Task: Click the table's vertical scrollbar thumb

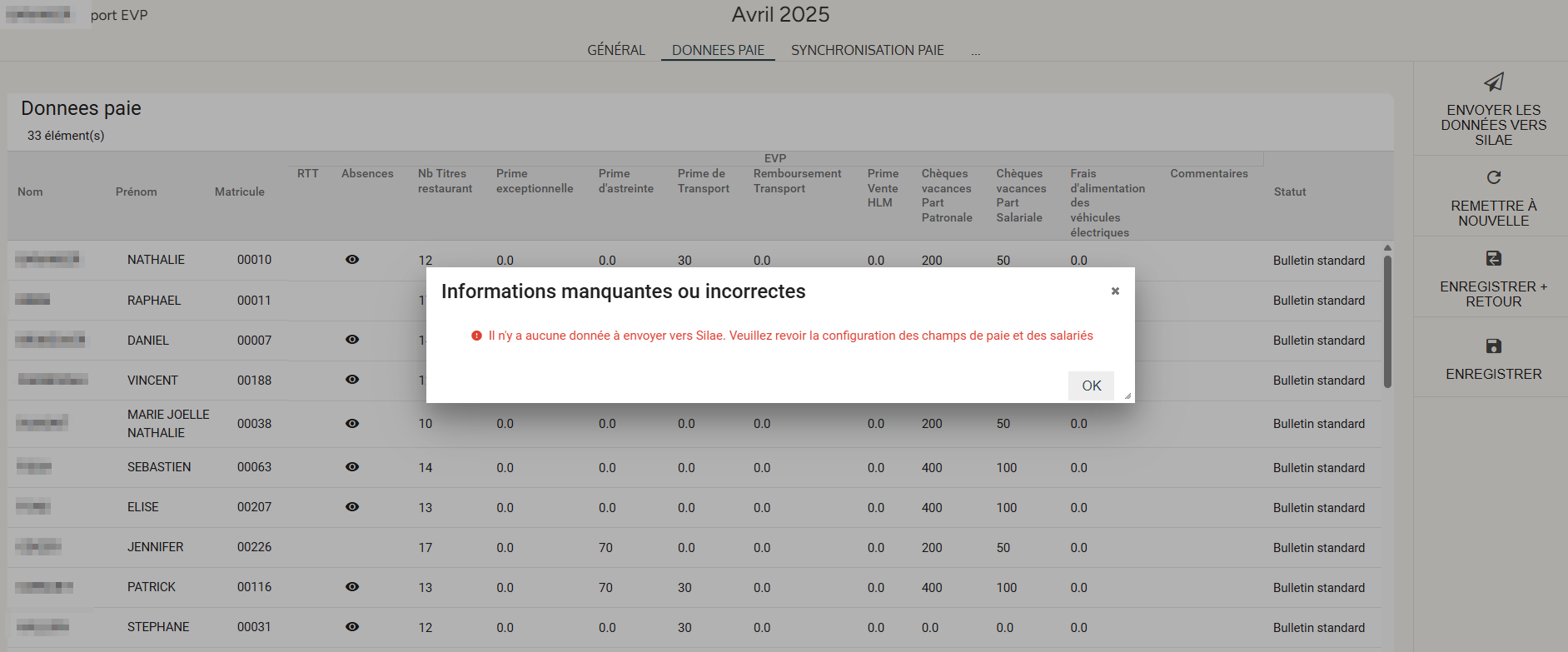Action: [1387, 321]
